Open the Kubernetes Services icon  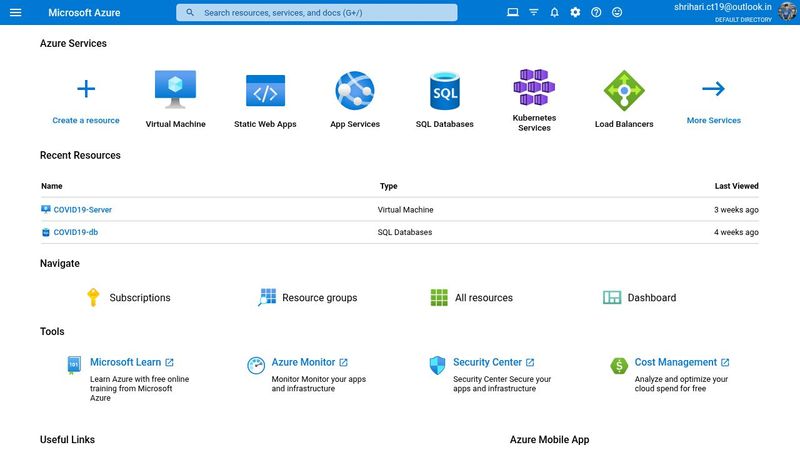(534, 87)
